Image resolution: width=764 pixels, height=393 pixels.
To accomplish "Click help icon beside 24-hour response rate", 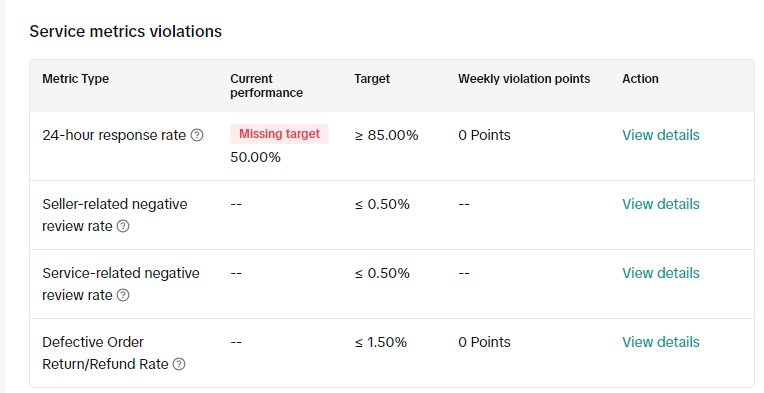I will point(197,135).
